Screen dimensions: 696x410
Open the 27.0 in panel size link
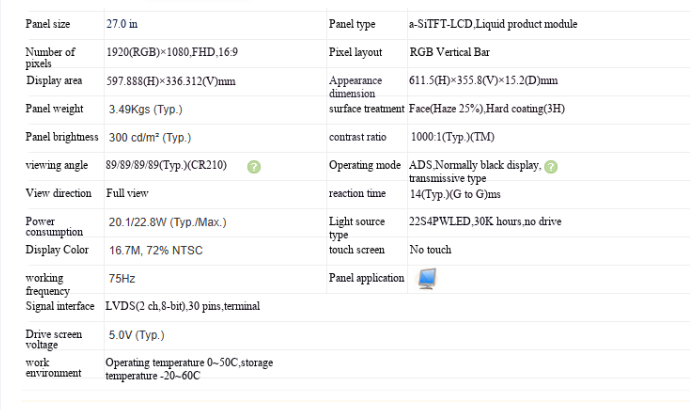pos(122,24)
